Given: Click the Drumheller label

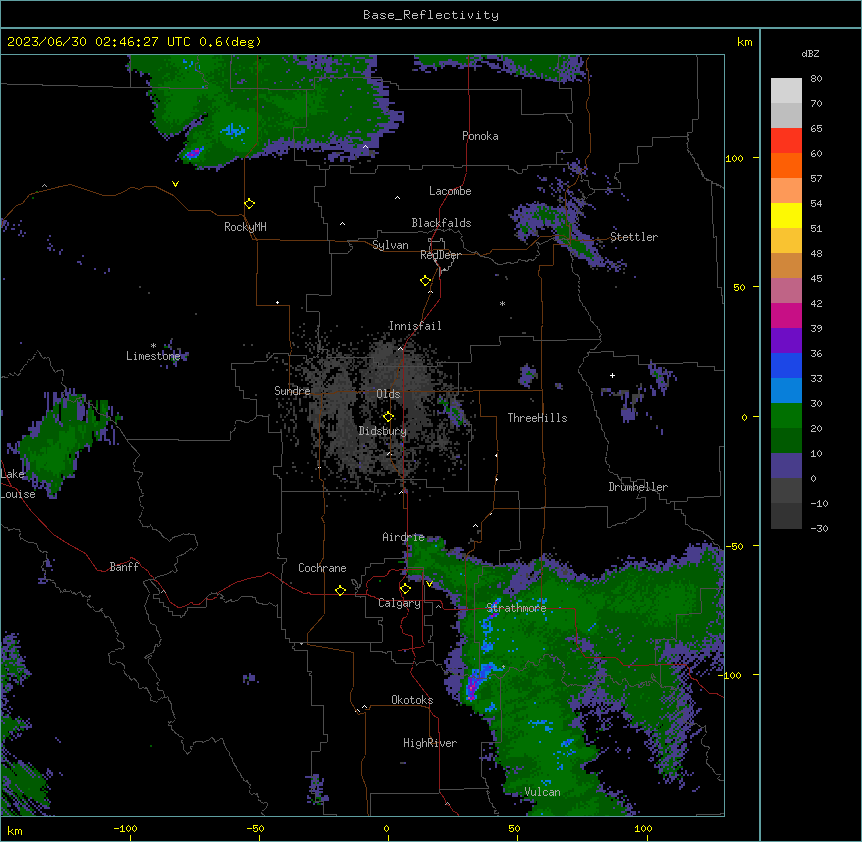Looking at the screenshot, I should 638,487.
